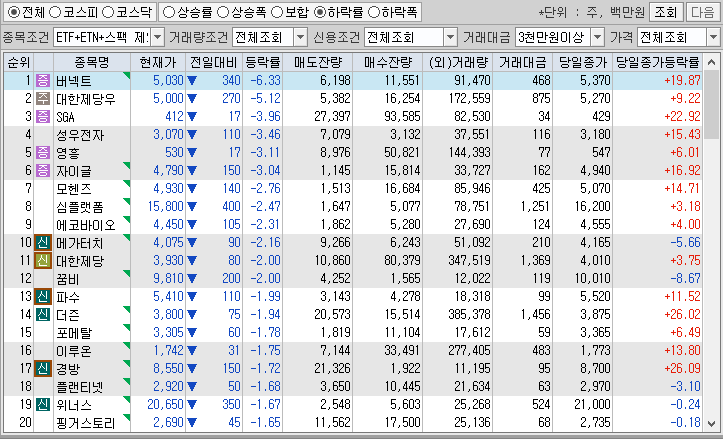Click the down arrow in 심플랫폼 row
Viewport: 723px width, 439px height.
tap(192, 207)
